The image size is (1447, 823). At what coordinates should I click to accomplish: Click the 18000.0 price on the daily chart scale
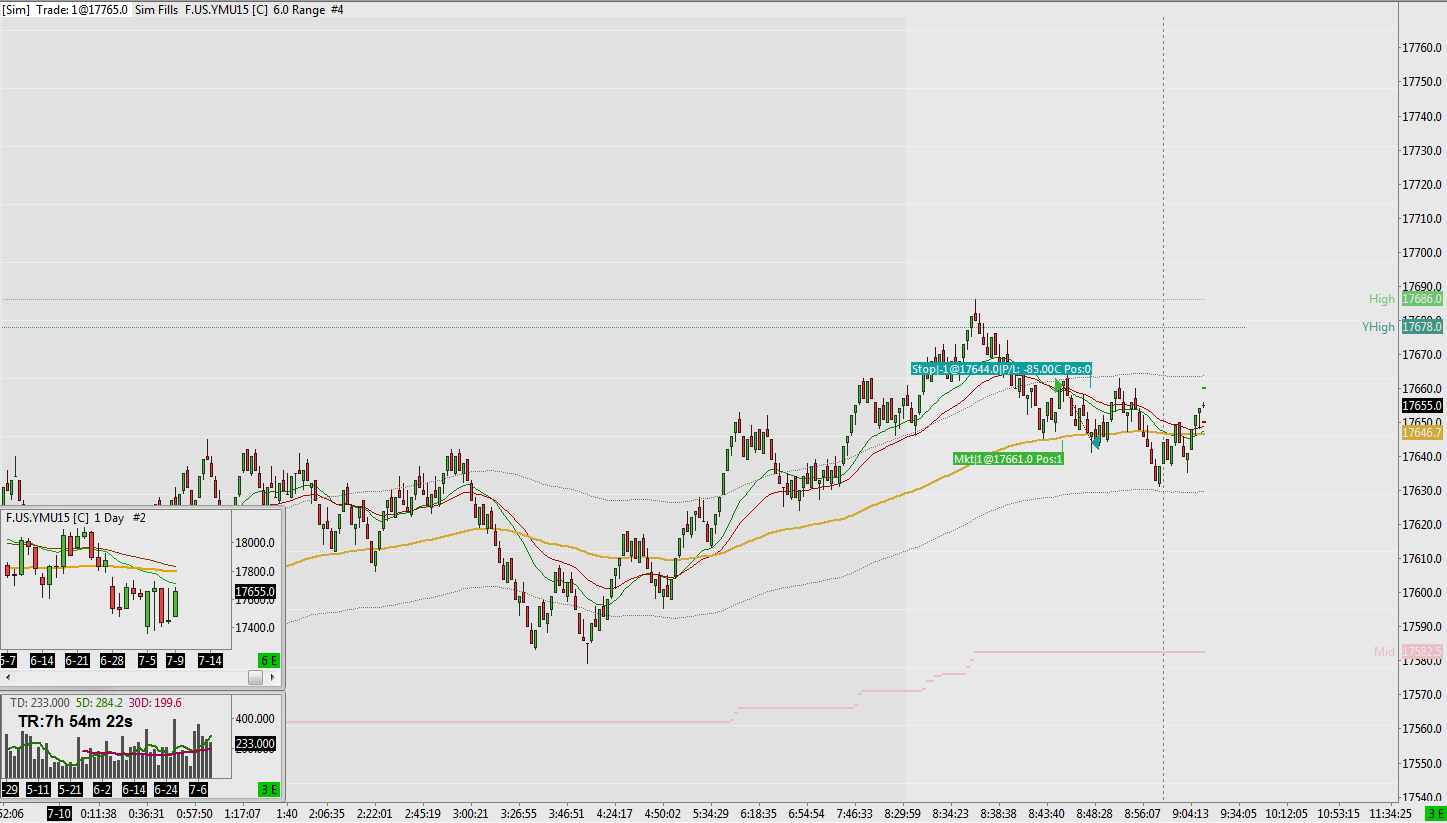click(254, 543)
